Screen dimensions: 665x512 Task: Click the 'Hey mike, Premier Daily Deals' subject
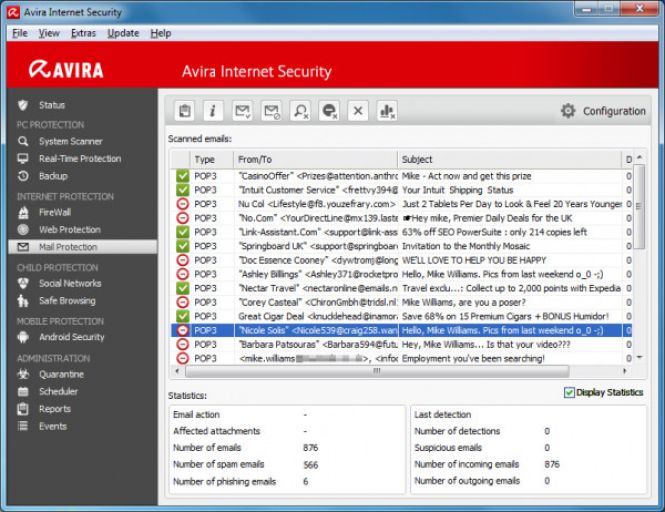pos(488,218)
